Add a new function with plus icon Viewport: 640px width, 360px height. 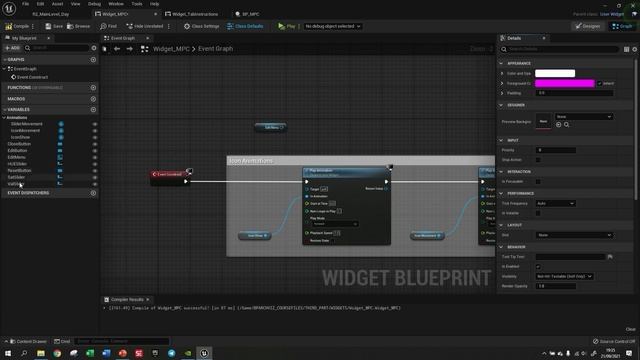click(93, 88)
